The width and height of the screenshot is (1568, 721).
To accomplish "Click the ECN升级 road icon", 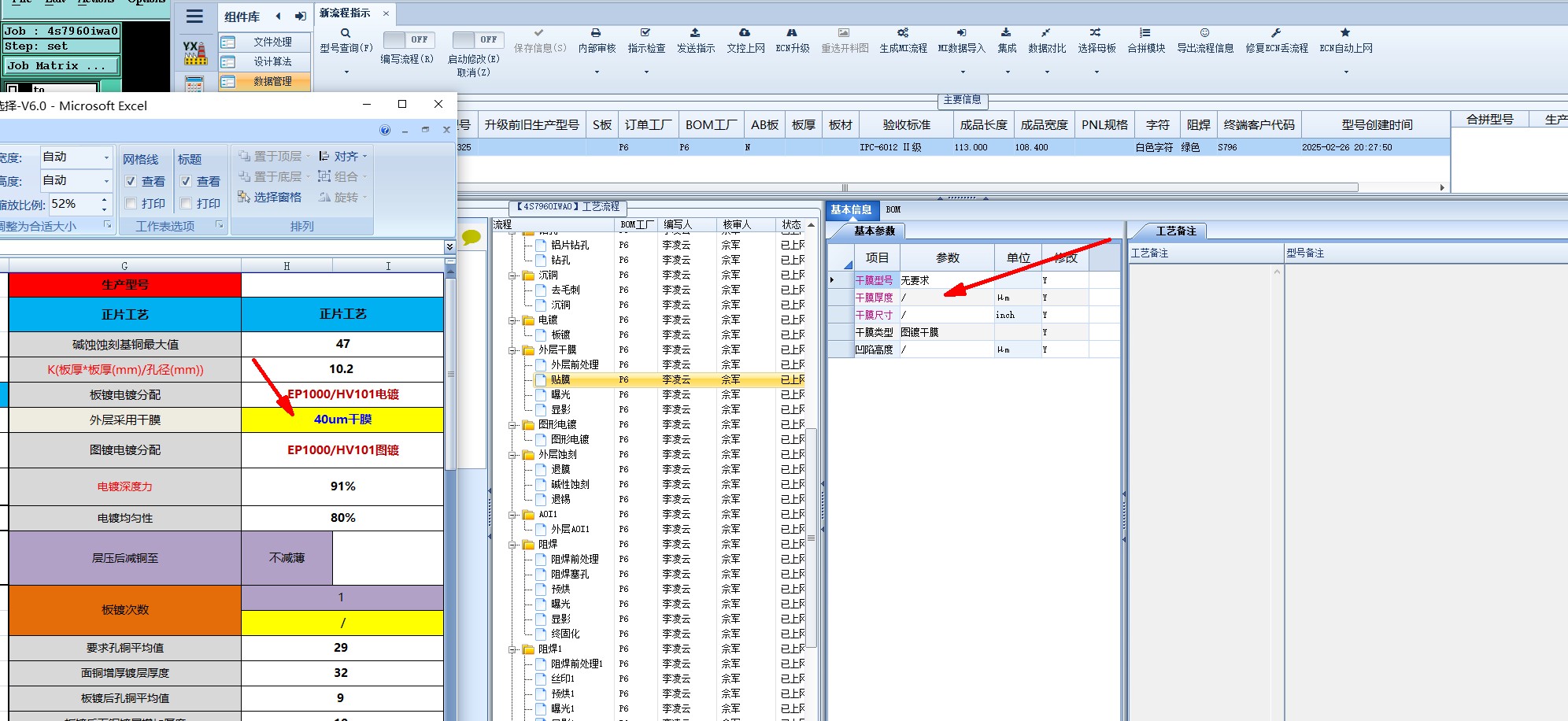I will [792, 33].
